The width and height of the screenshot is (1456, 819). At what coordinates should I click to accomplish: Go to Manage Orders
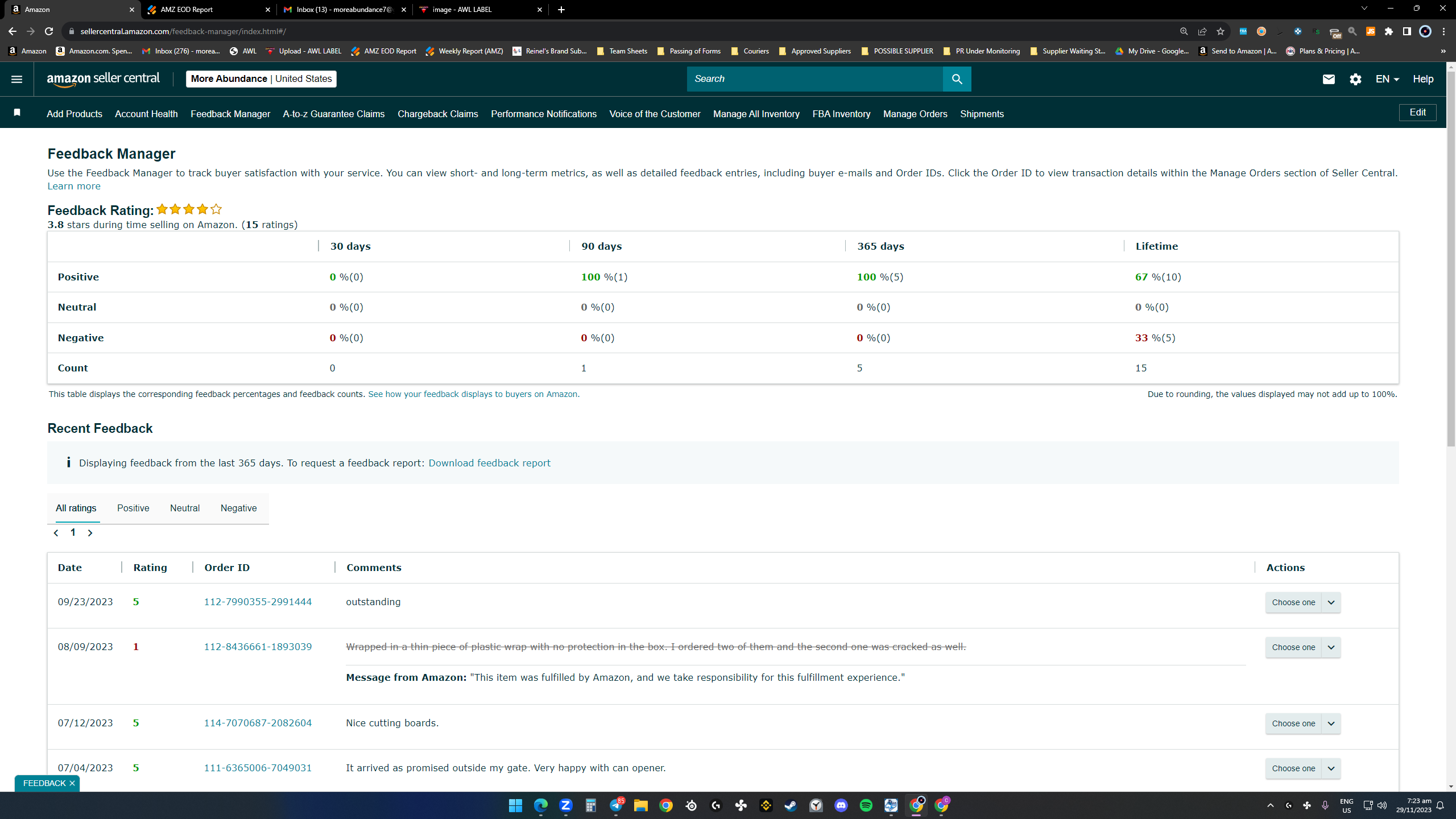[x=915, y=114]
